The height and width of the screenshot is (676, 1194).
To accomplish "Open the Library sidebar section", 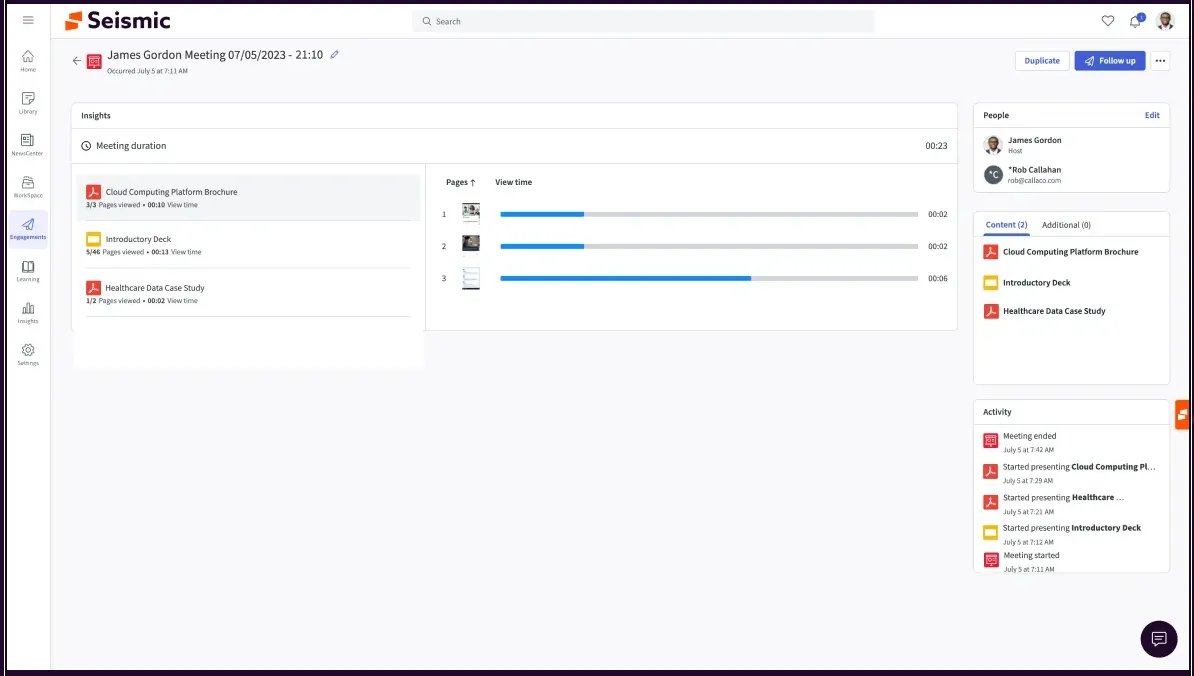I will tap(28, 103).
